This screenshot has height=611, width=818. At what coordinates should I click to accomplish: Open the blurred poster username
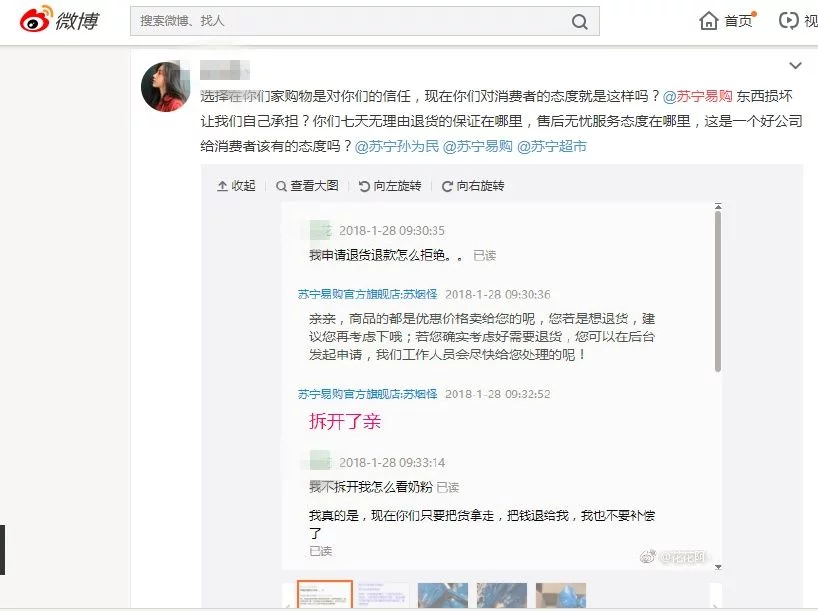coord(225,69)
